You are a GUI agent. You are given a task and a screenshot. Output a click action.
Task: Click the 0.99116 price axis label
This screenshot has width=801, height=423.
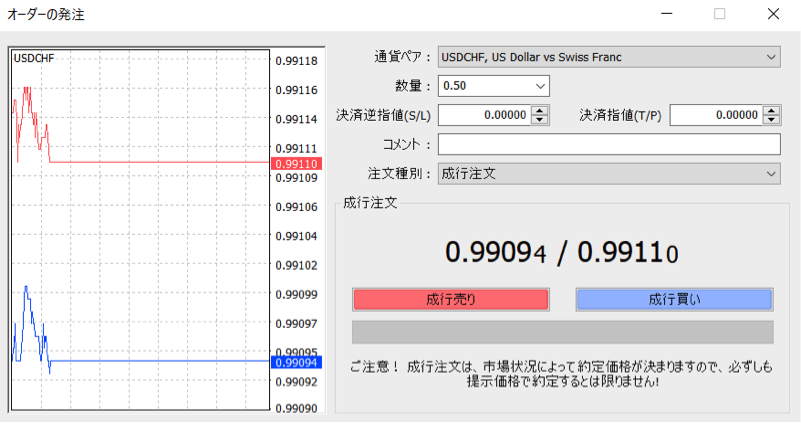(296, 90)
